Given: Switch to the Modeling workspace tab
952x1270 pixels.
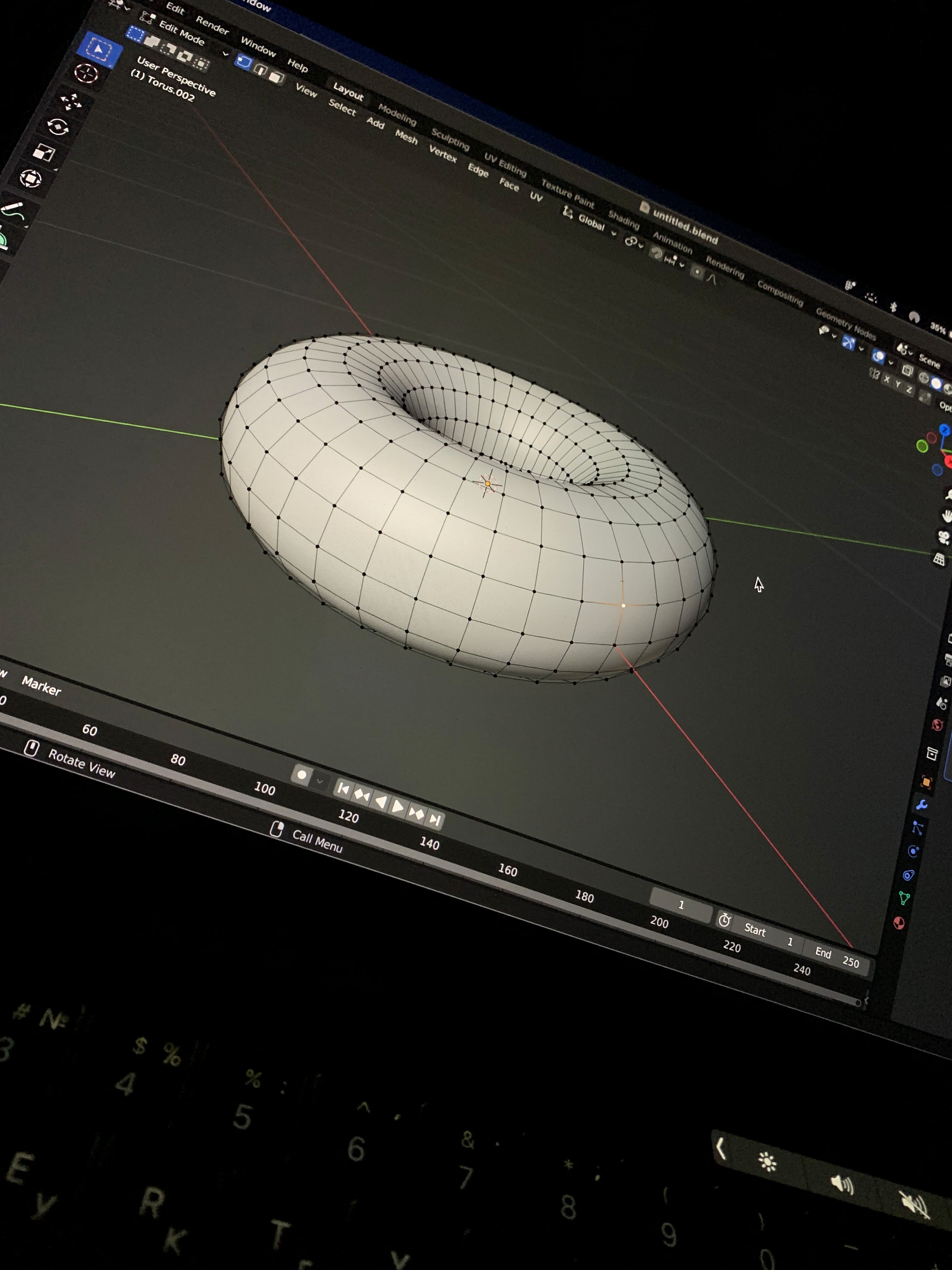Looking at the screenshot, I should (397, 114).
